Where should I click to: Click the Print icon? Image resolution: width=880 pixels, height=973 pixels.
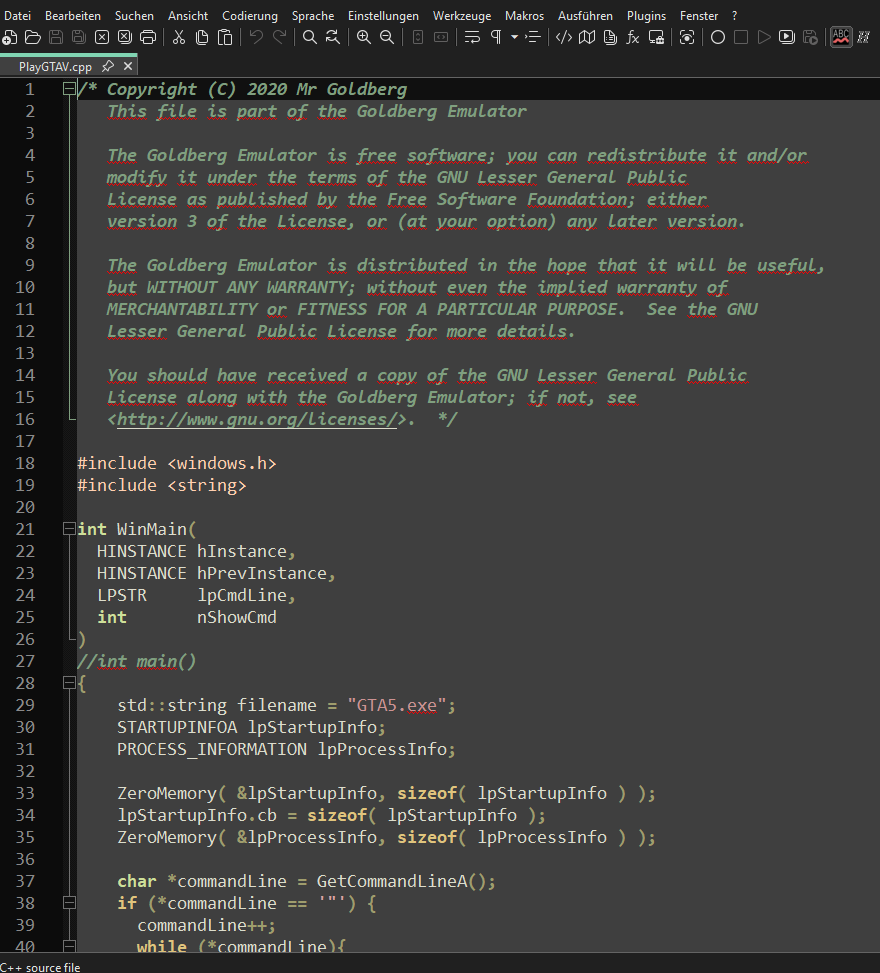(x=148, y=38)
